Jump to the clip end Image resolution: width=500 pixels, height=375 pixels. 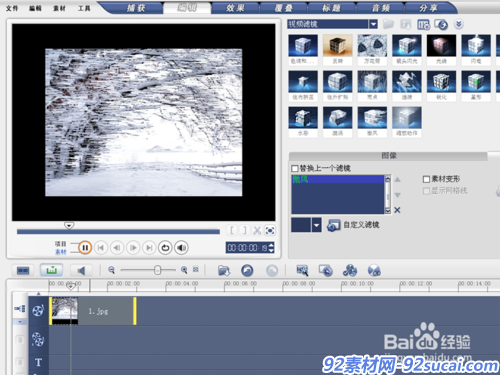149,248
